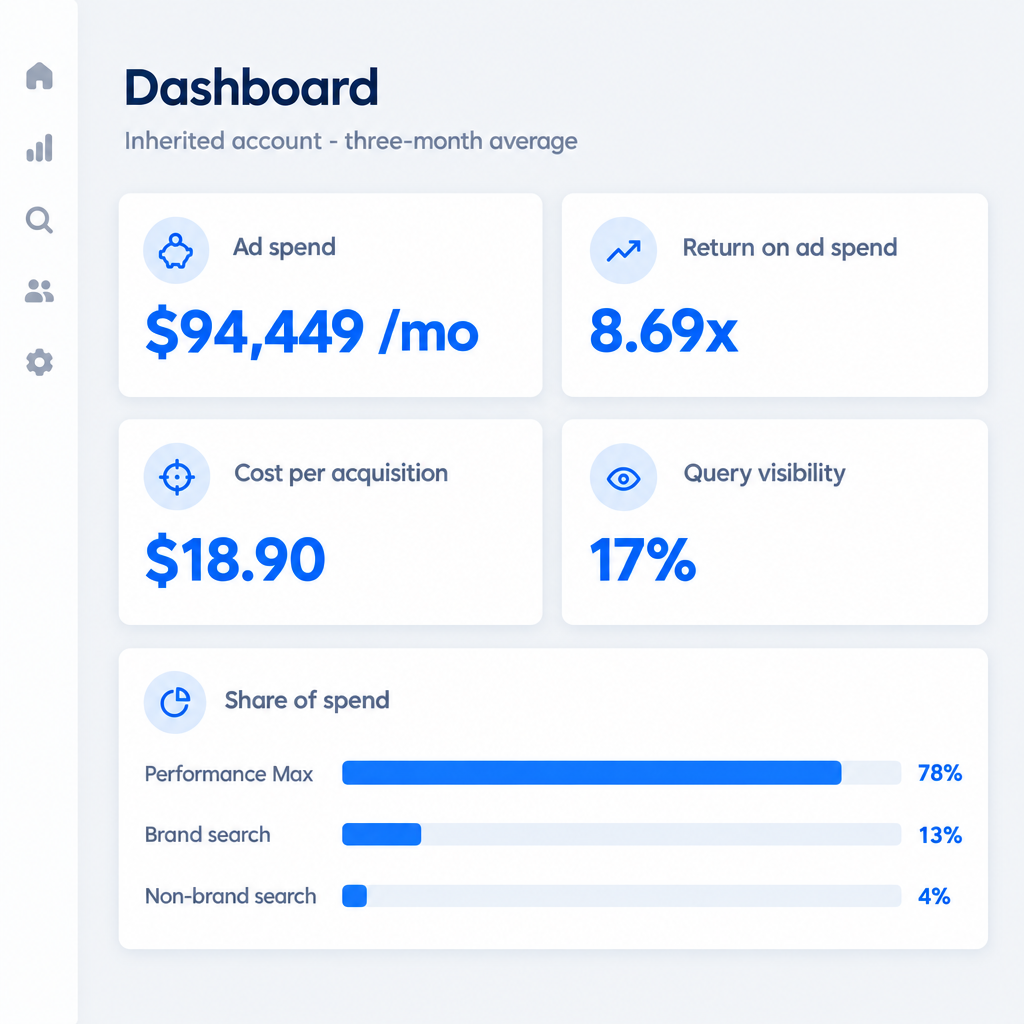Viewport: 1024px width, 1024px height.
Task: Click the crosshair Cost per acquisition icon
Action: [176, 477]
